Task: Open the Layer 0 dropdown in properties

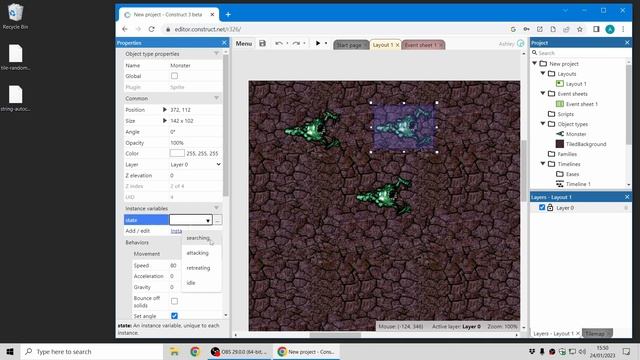Action: coord(196,164)
